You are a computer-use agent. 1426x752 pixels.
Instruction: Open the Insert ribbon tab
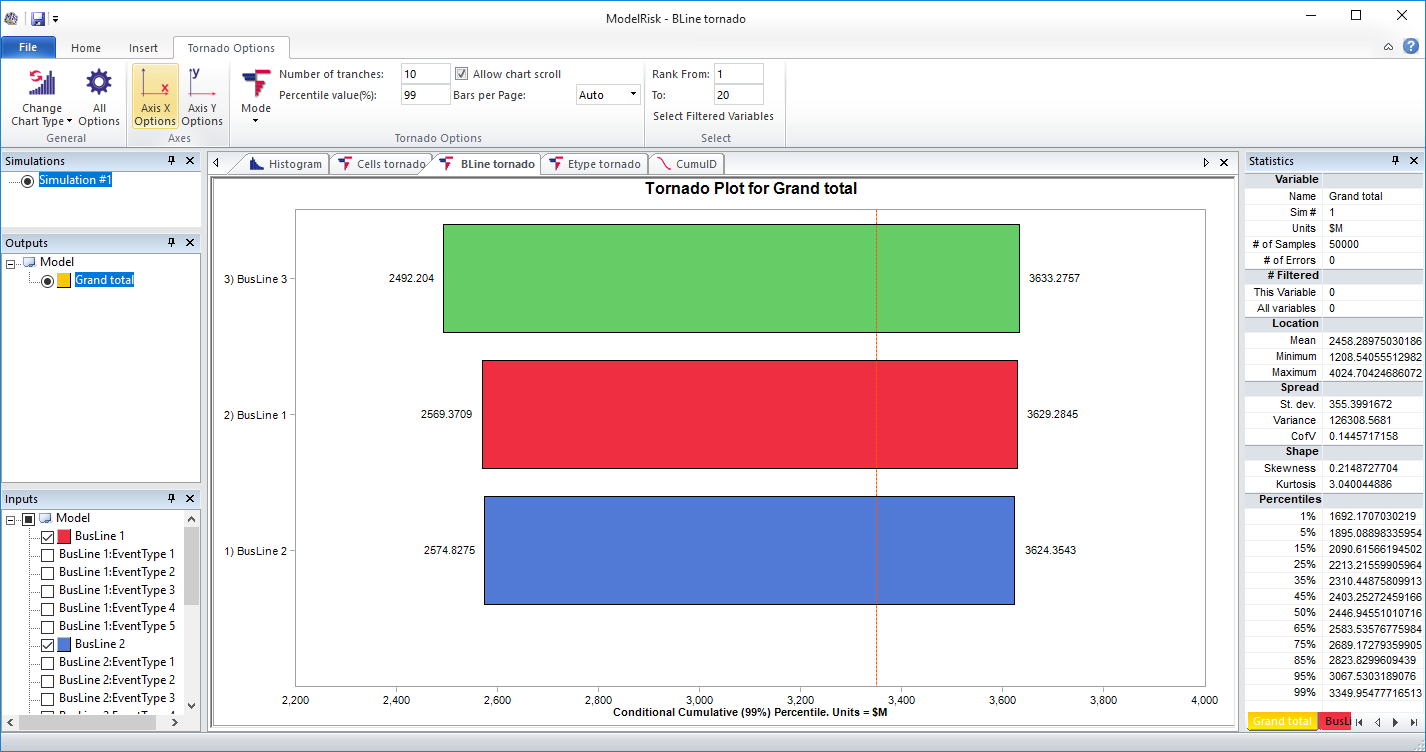pos(143,48)
